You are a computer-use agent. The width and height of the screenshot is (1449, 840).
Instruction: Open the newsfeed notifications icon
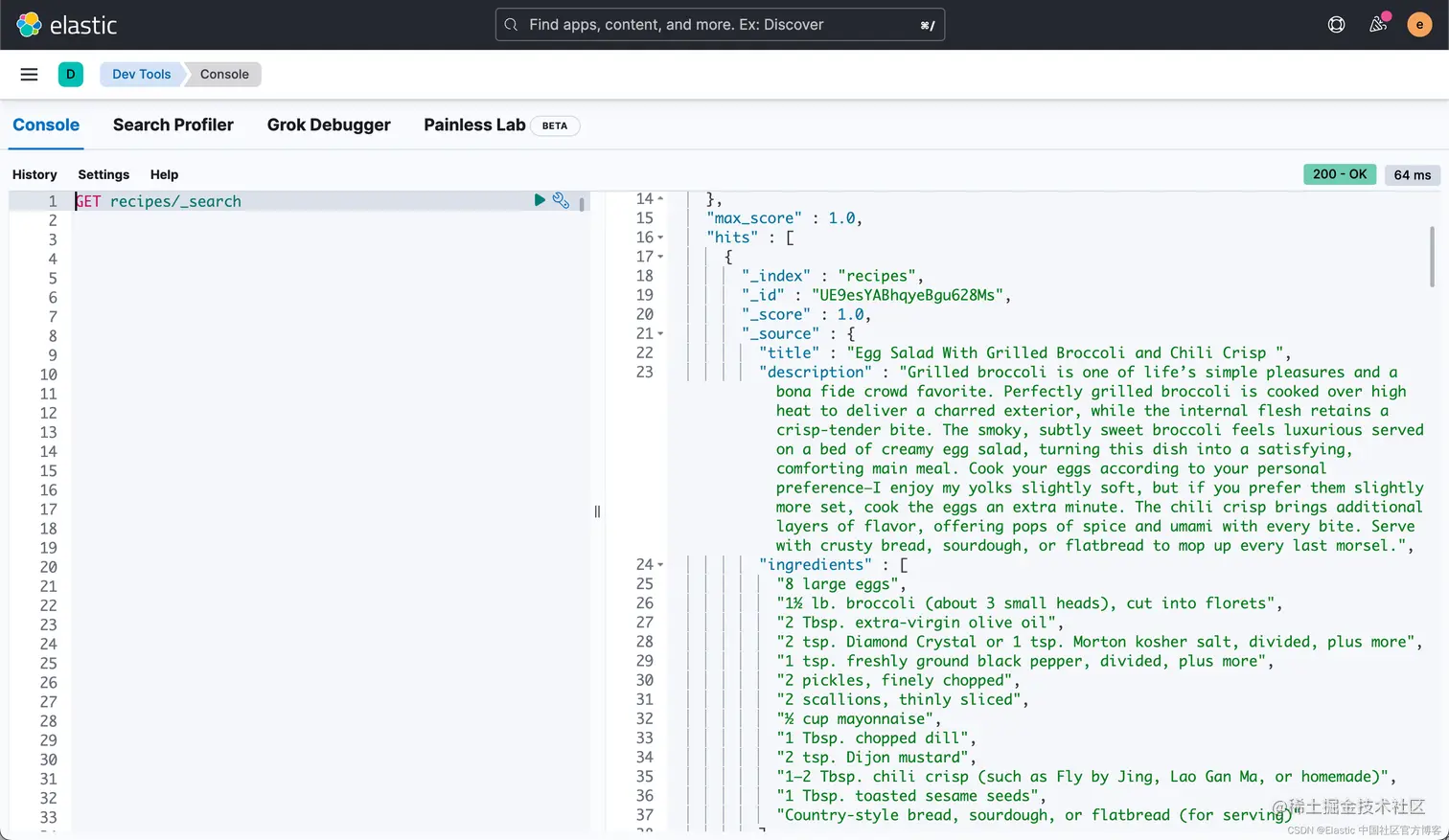click(1378, 24)
